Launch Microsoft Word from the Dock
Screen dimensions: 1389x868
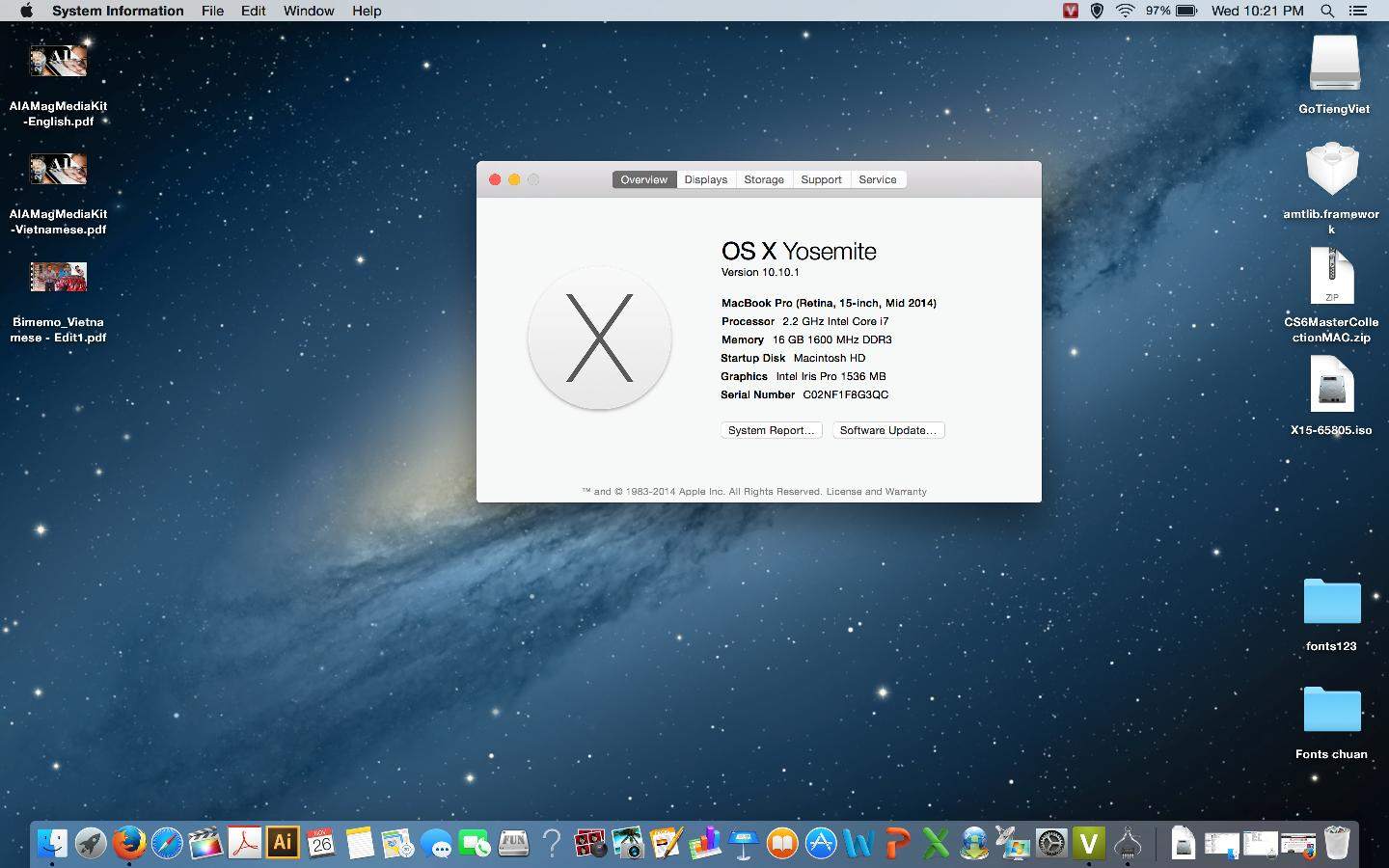858,843
